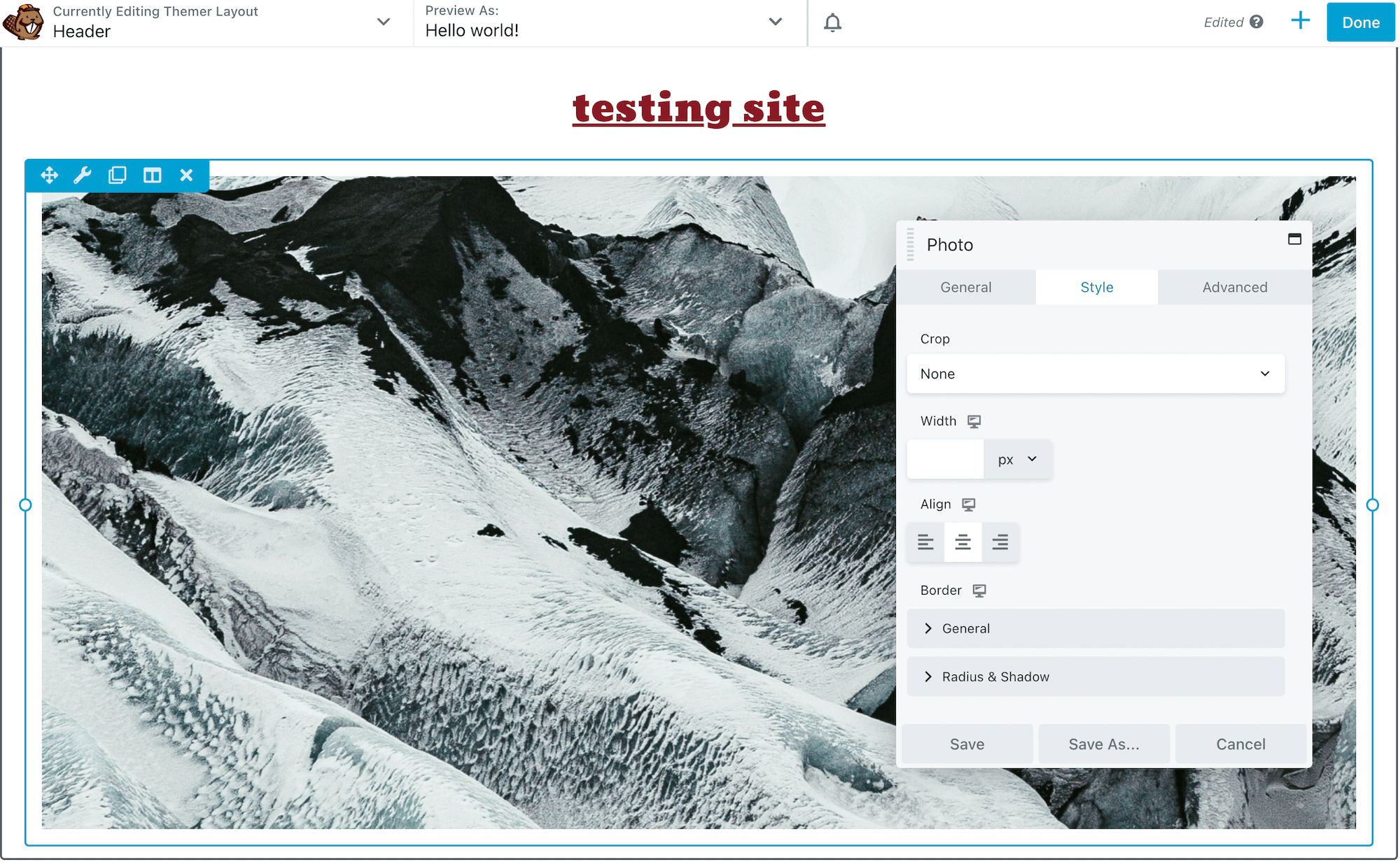Image resolution: width=1400 pixels, height=862 pixels.
Task: Click the Edited help question mark icon
Action: click(1256, 22)
